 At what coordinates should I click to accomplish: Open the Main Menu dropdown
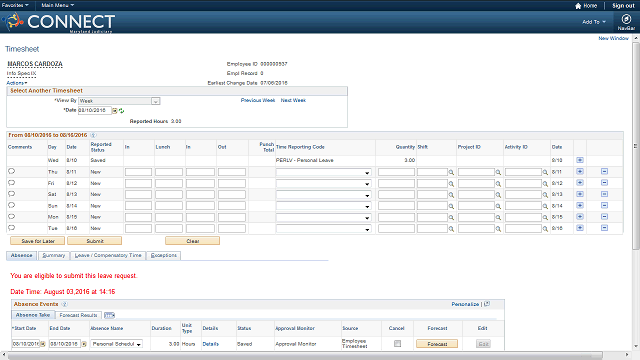pos(58,5)
